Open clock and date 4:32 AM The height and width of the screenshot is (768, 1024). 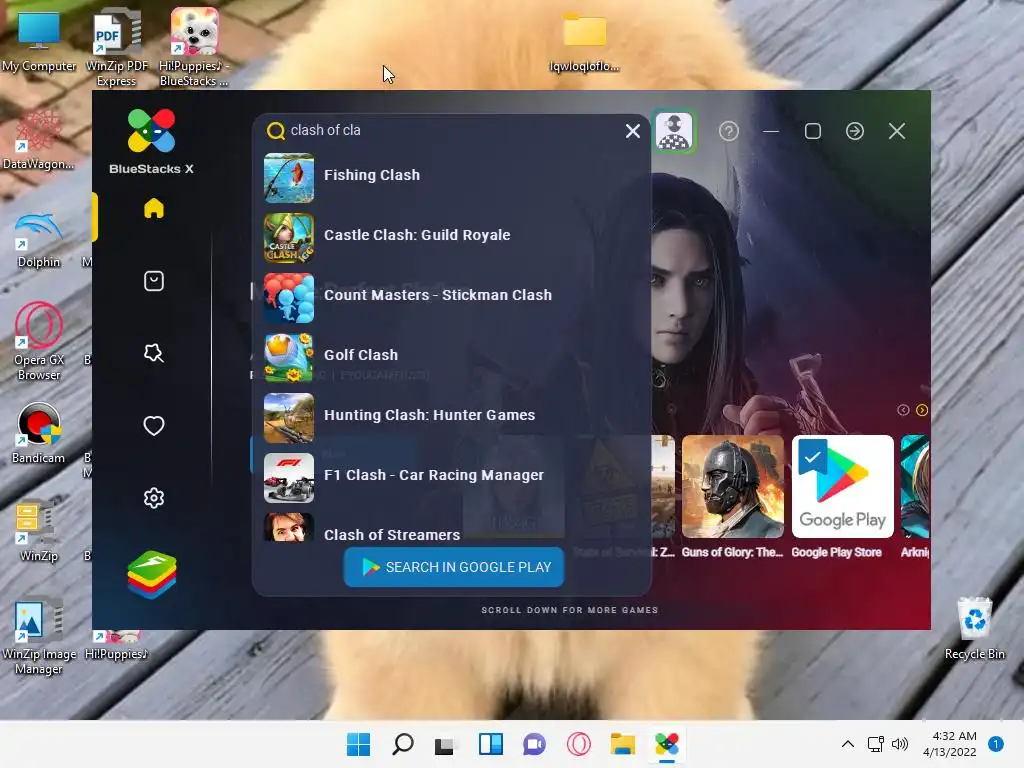[950, 744]
